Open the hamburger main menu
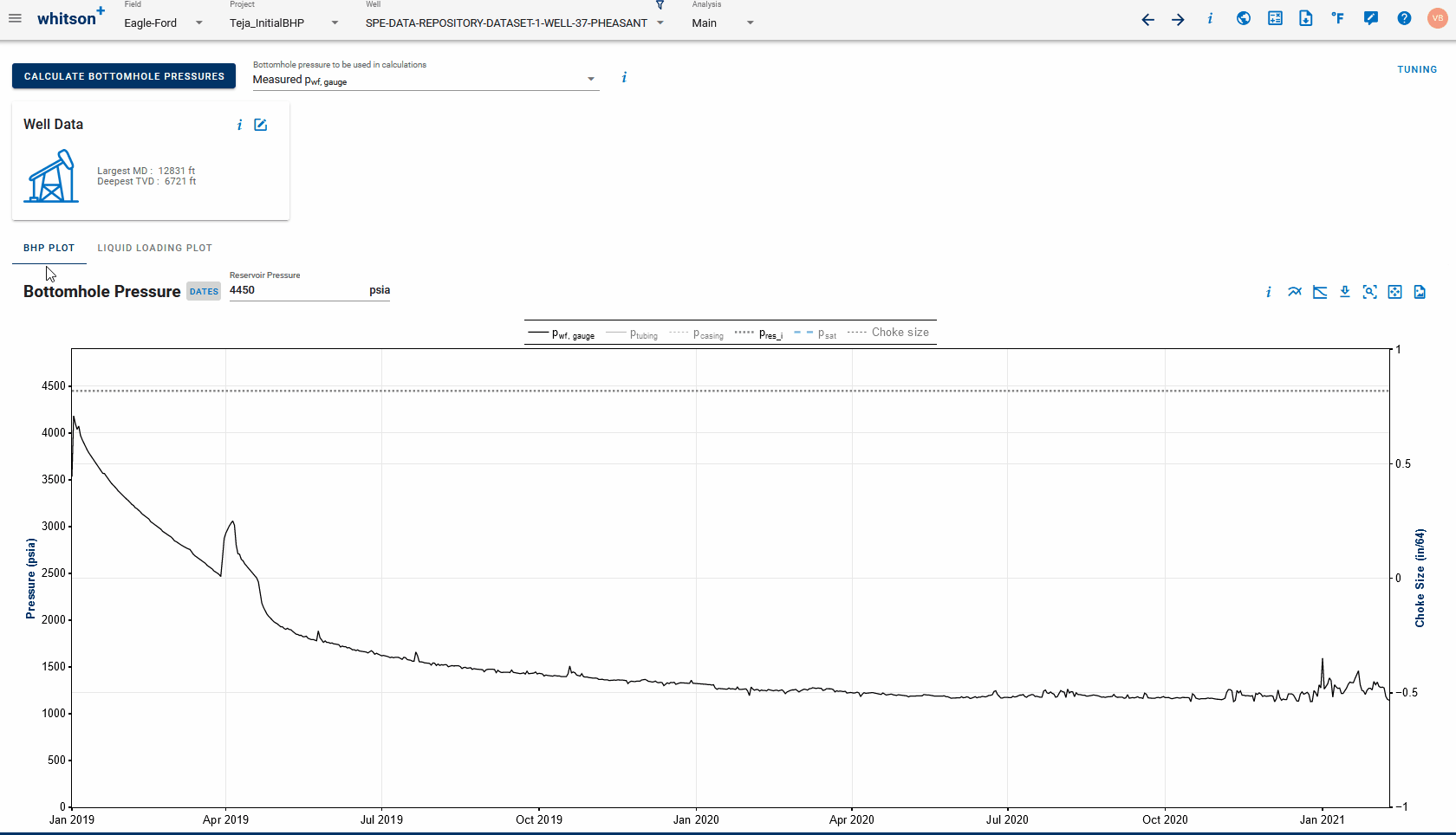Viewport: 1456px width, 835px height. (15, 18)
